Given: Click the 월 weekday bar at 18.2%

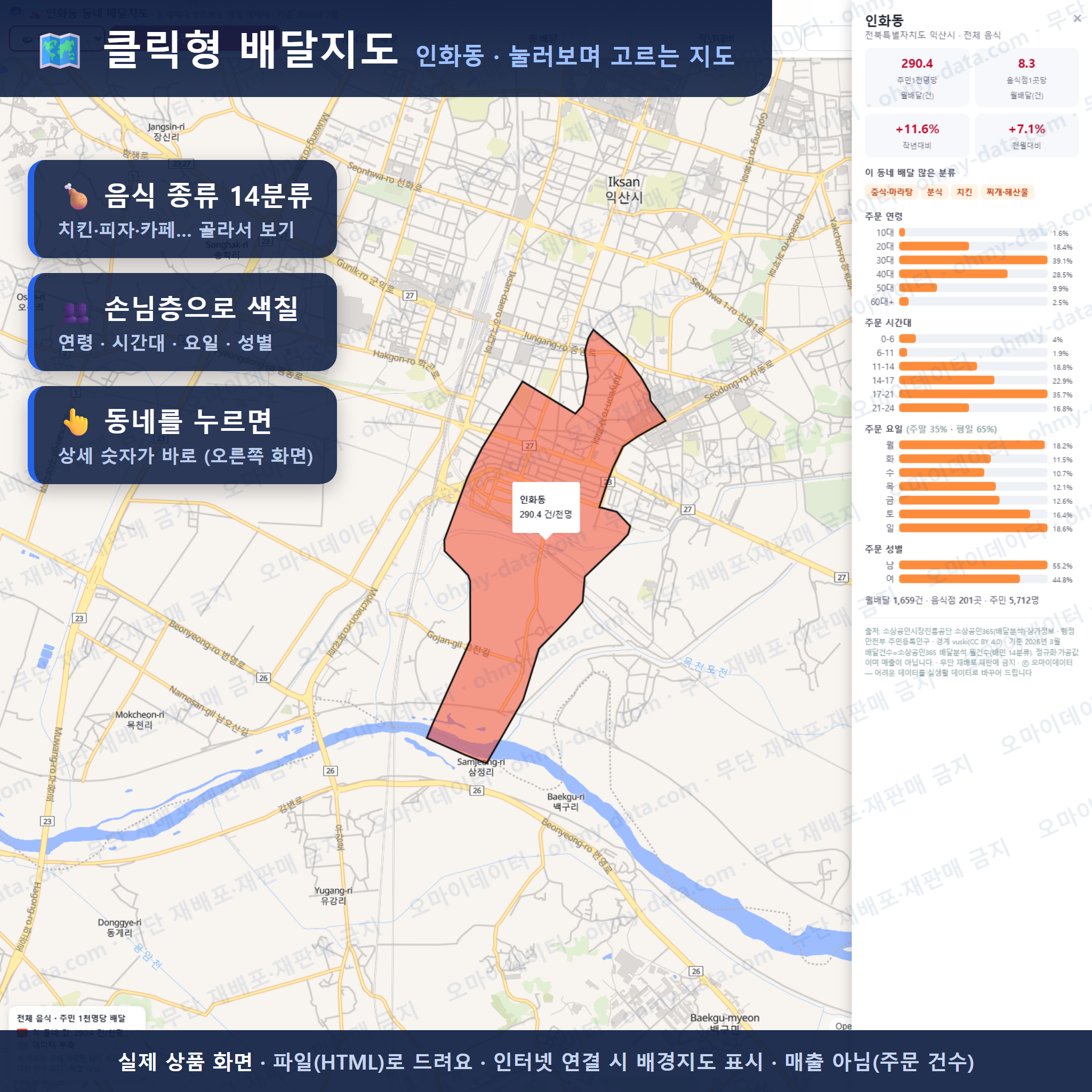Looking at the screenshot, I should (971, 445).
